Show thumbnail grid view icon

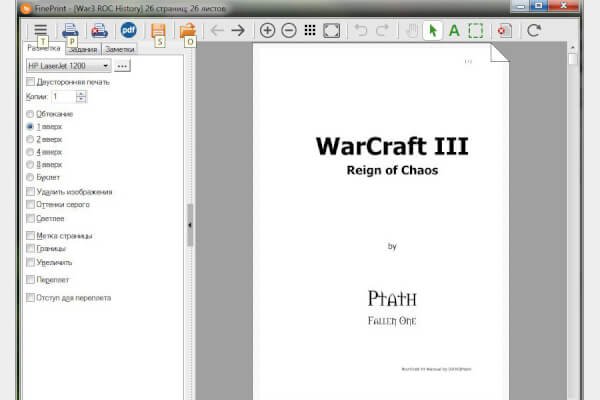[x=310, y=30]
